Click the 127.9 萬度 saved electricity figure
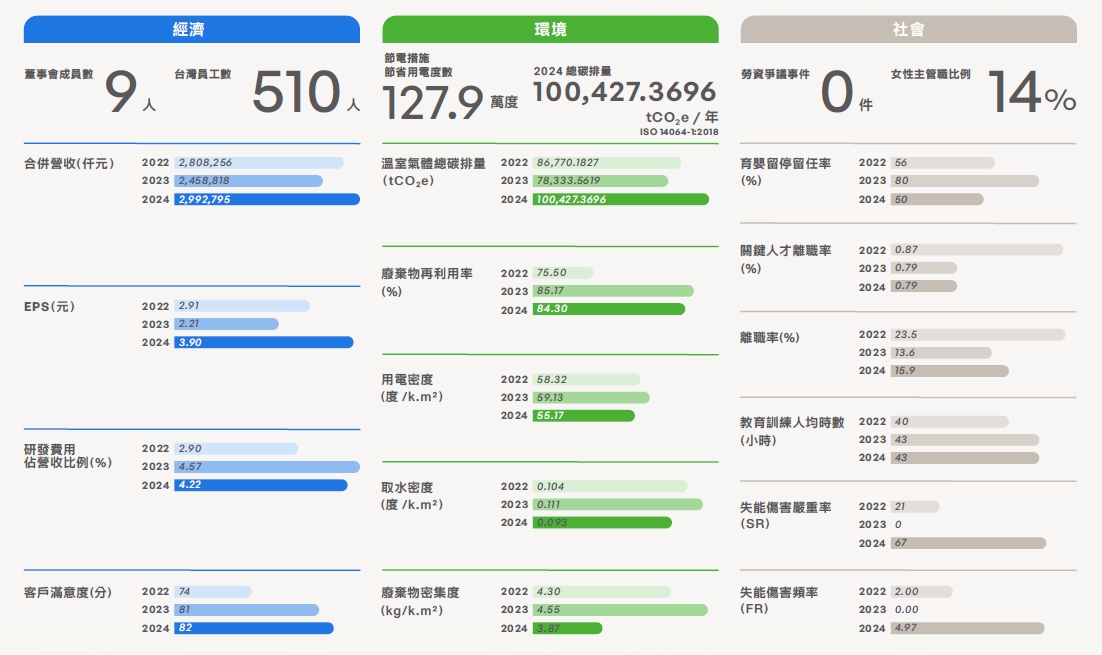The height and width of the screenshot is (655, 1102). tap(433, 102)
